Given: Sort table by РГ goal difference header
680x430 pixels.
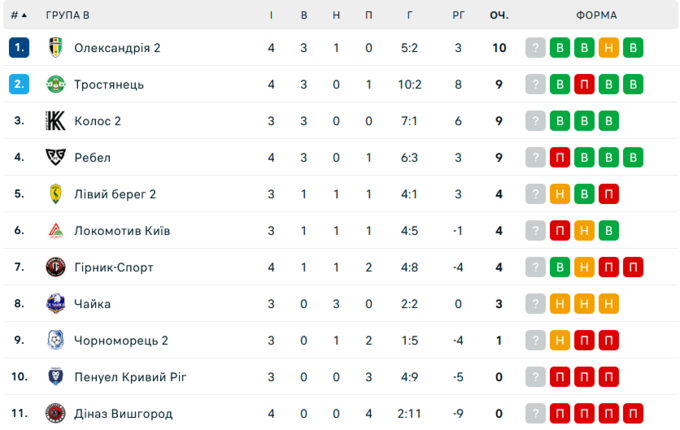Looking at the screenshot, I should 458,15.
